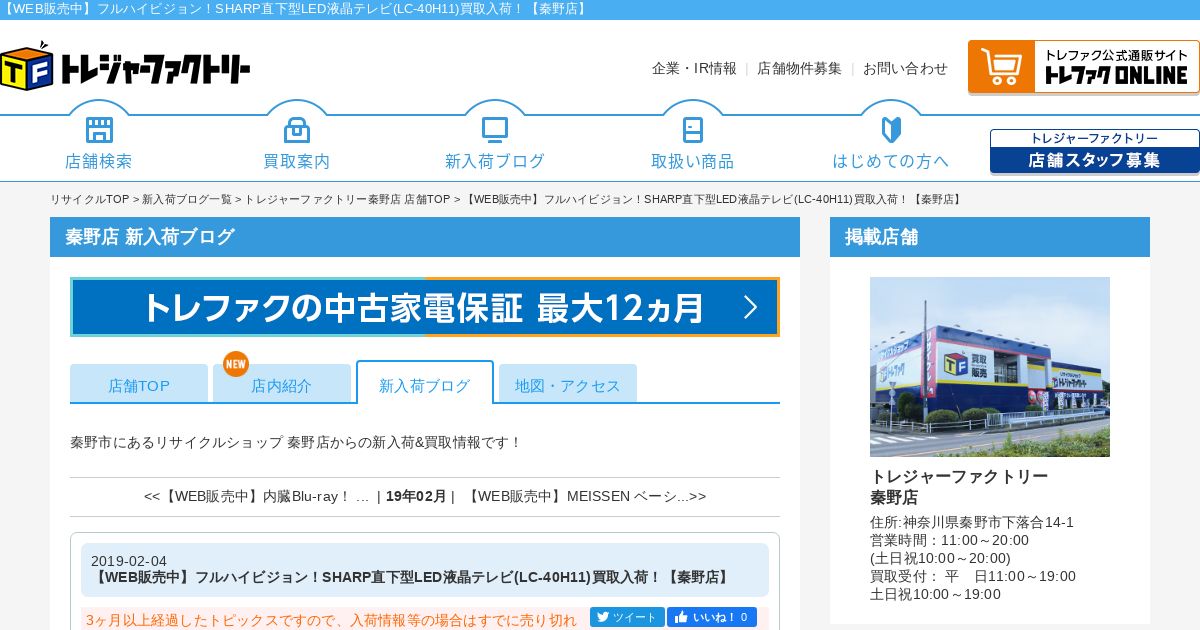Switch to the 地図・アクセス tab
Screen dimensions: 1200x630
[568, 384]
